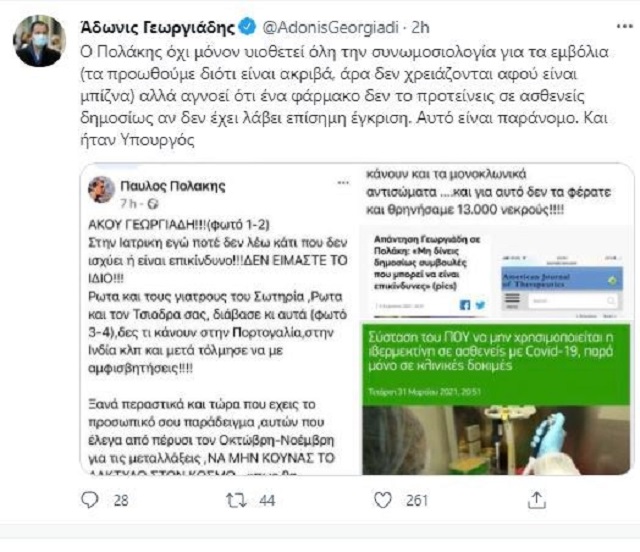Open the American Journal of Therapeutics thumbnail
640x552 pixels.
(x=562, y=286)
